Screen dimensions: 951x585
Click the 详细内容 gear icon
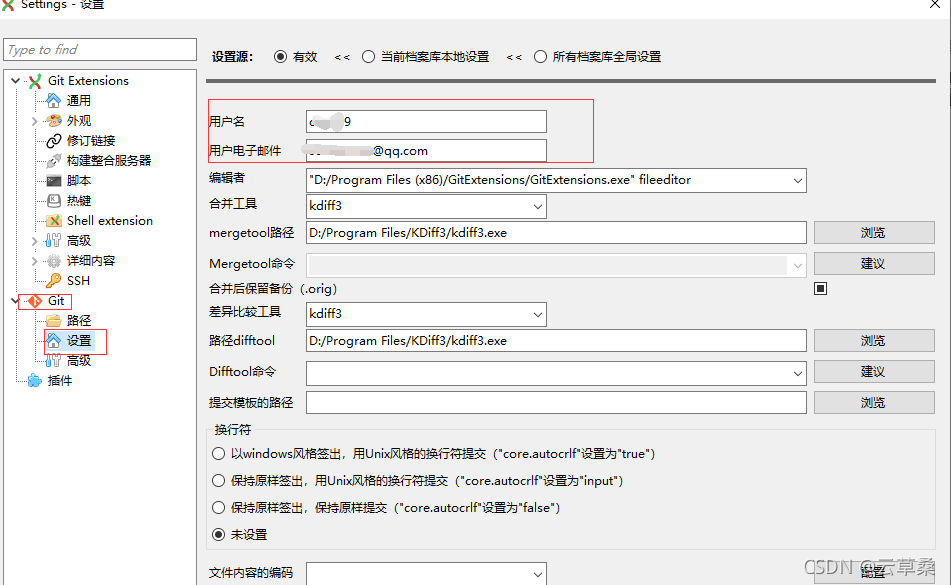pos(54,261)
